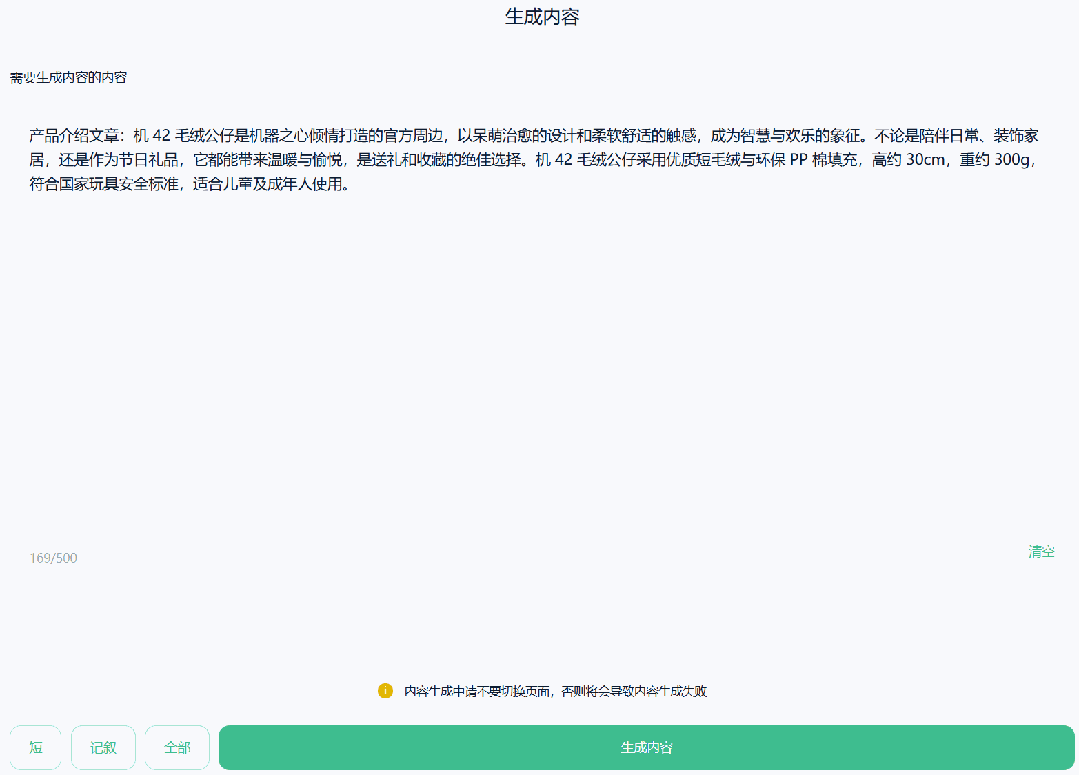
Task: Click the 清空 link to clear text
Action: 1040,551
